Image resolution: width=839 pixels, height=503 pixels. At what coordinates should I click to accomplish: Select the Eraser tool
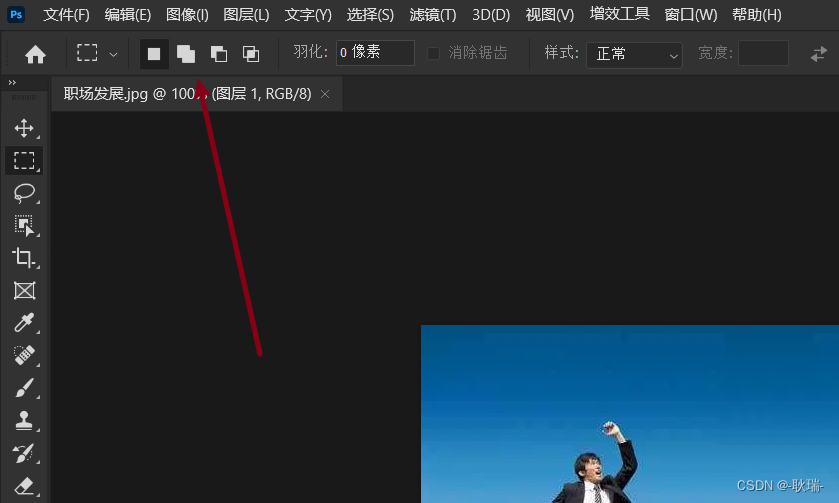point(24,486)
